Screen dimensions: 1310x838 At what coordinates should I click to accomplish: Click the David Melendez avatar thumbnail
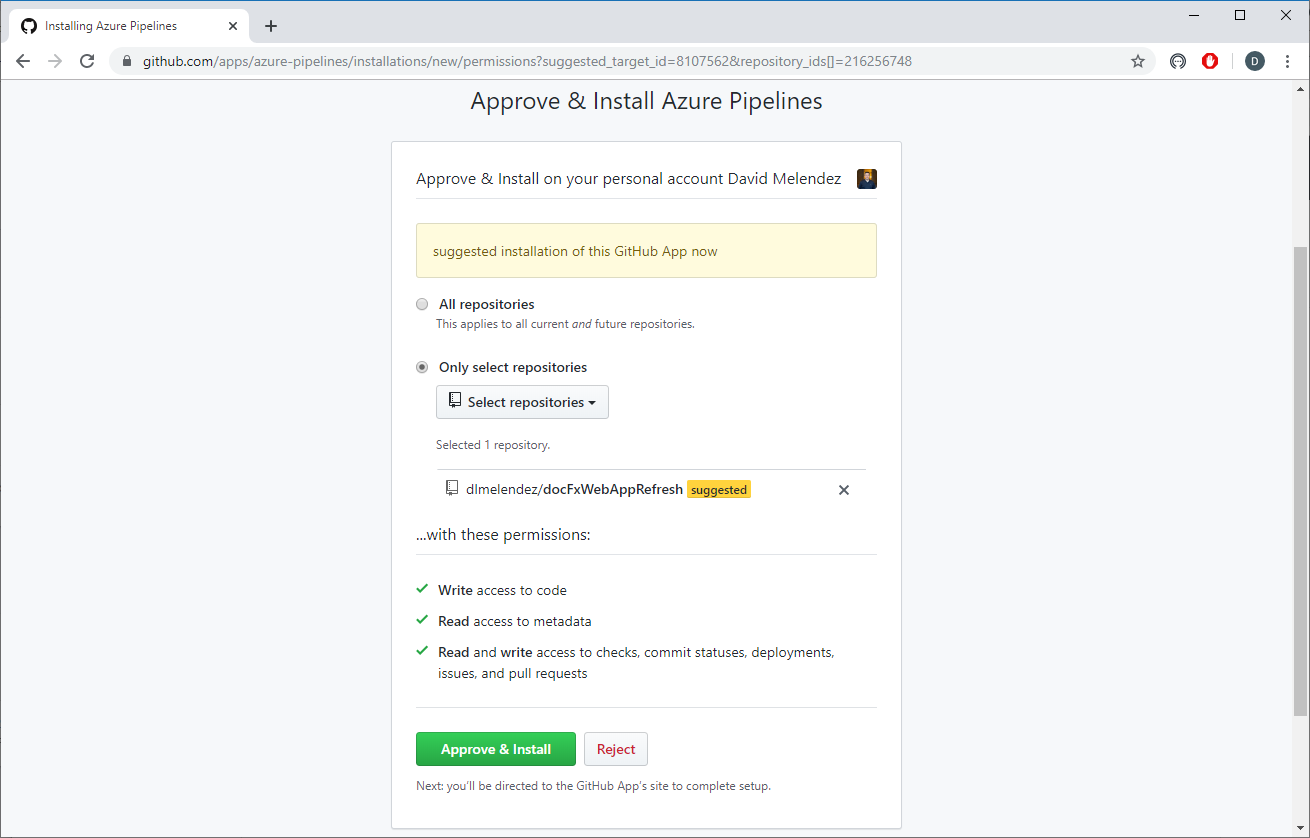pyautogui.click(x=866, y=179)
